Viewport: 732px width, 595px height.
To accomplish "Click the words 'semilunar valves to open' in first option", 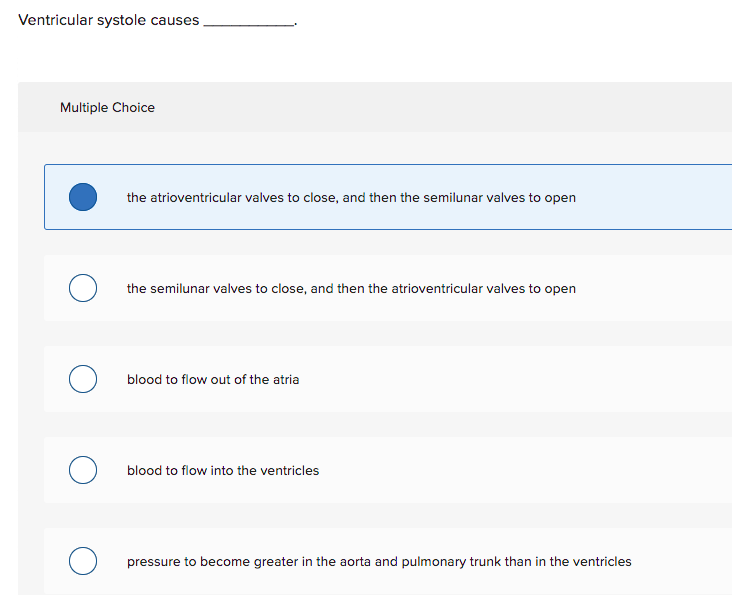I will (x=500, y=198).
